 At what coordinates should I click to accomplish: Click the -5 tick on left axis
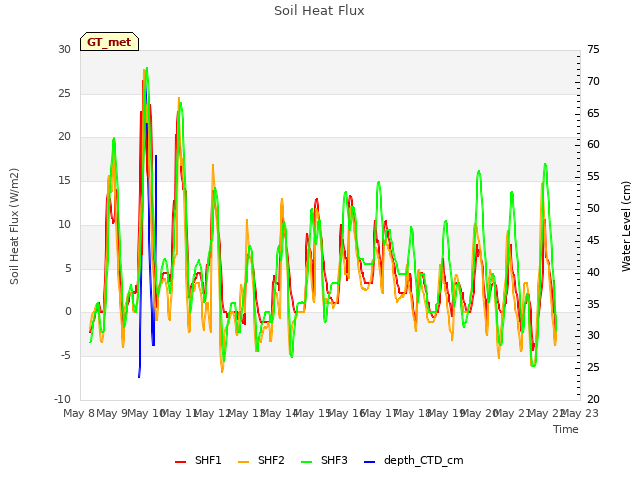66,356
